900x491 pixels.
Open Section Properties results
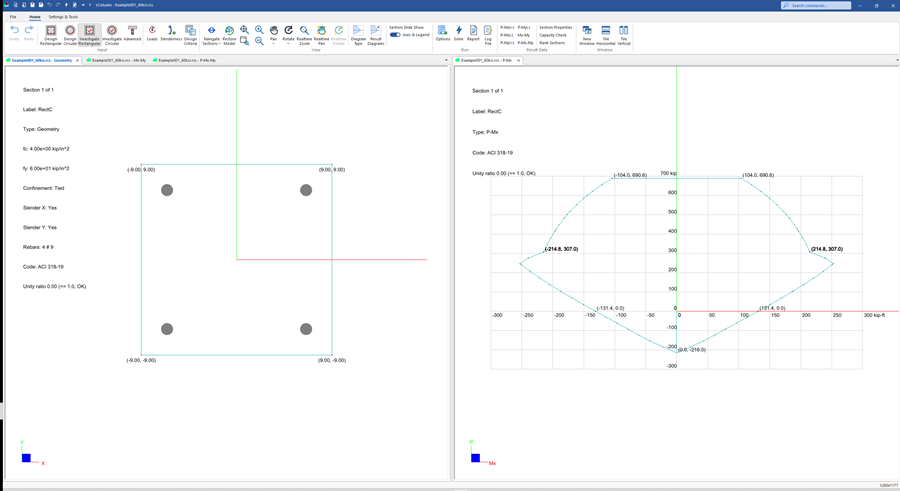tap(556, 28)
